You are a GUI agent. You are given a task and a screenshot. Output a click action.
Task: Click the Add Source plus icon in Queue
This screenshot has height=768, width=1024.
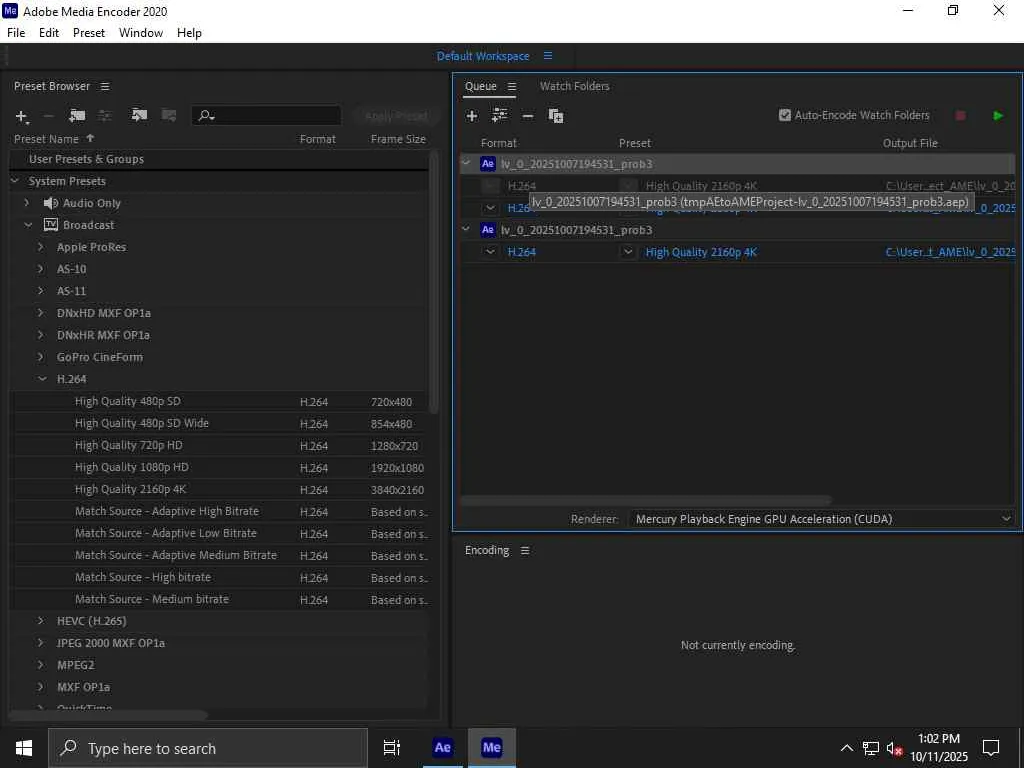point(472,116)
